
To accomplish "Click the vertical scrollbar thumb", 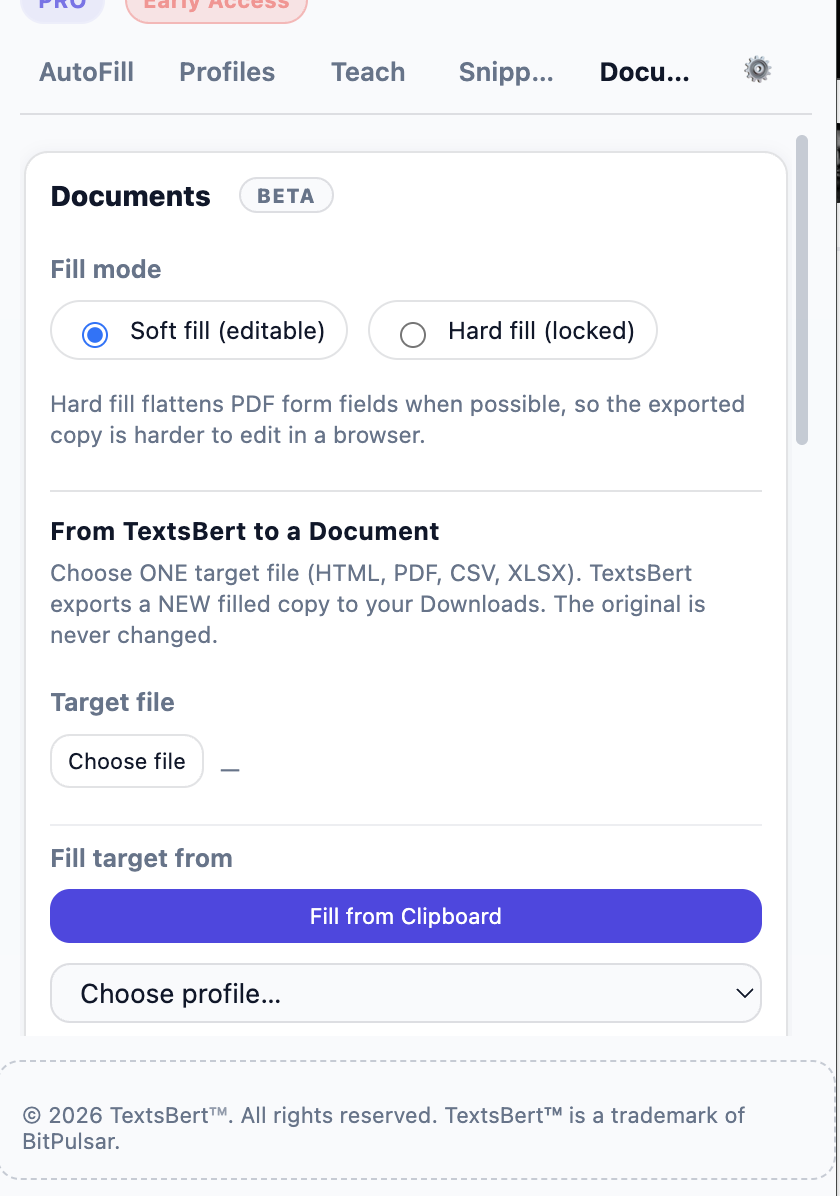I will pyautogui.click(x=801, y=290).
